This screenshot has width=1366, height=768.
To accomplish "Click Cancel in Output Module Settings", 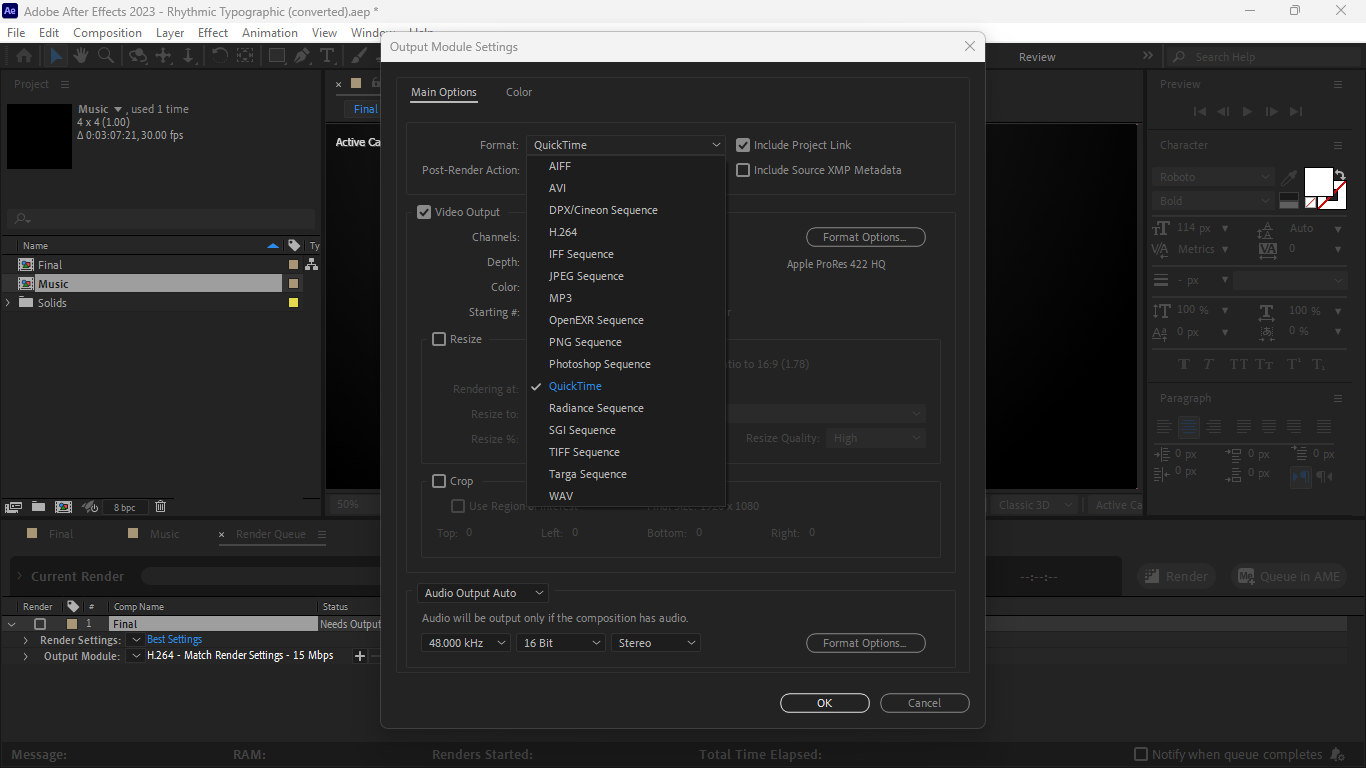I will (925, 703).
